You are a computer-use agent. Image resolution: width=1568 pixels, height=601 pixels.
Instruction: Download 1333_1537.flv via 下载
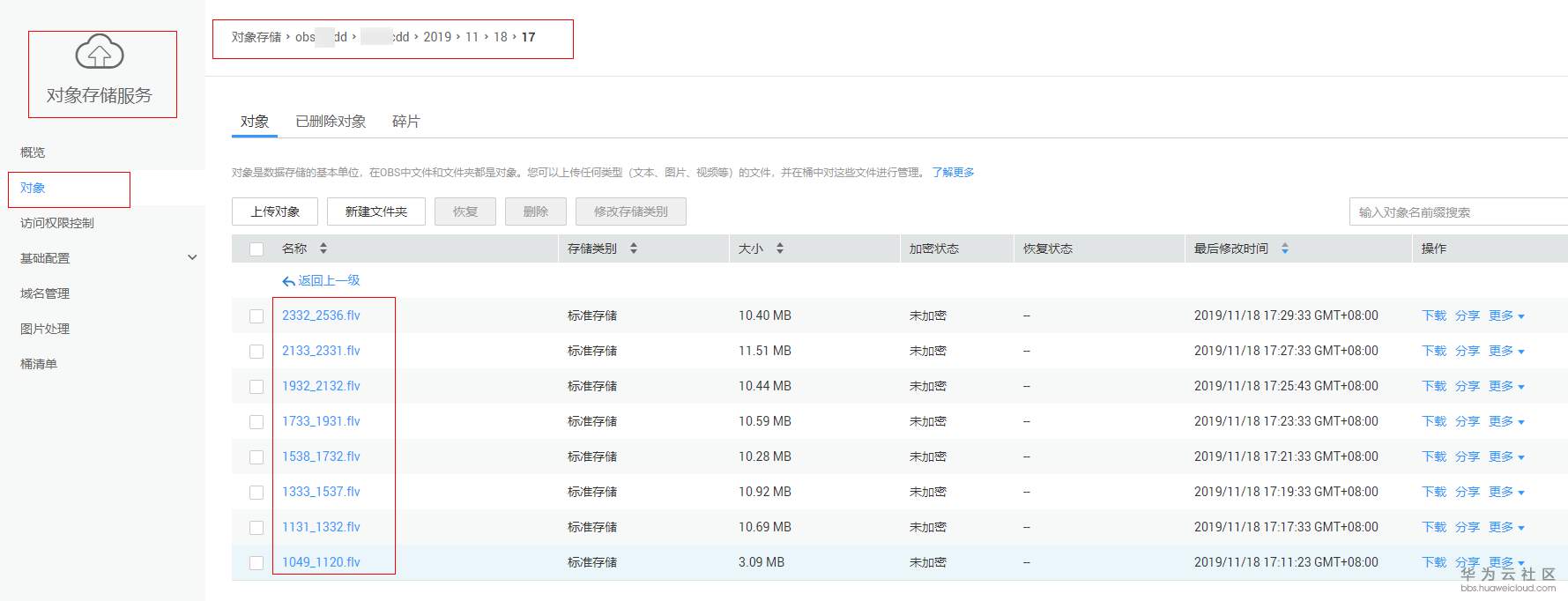pyautogui.click(x=1434, y=492)
